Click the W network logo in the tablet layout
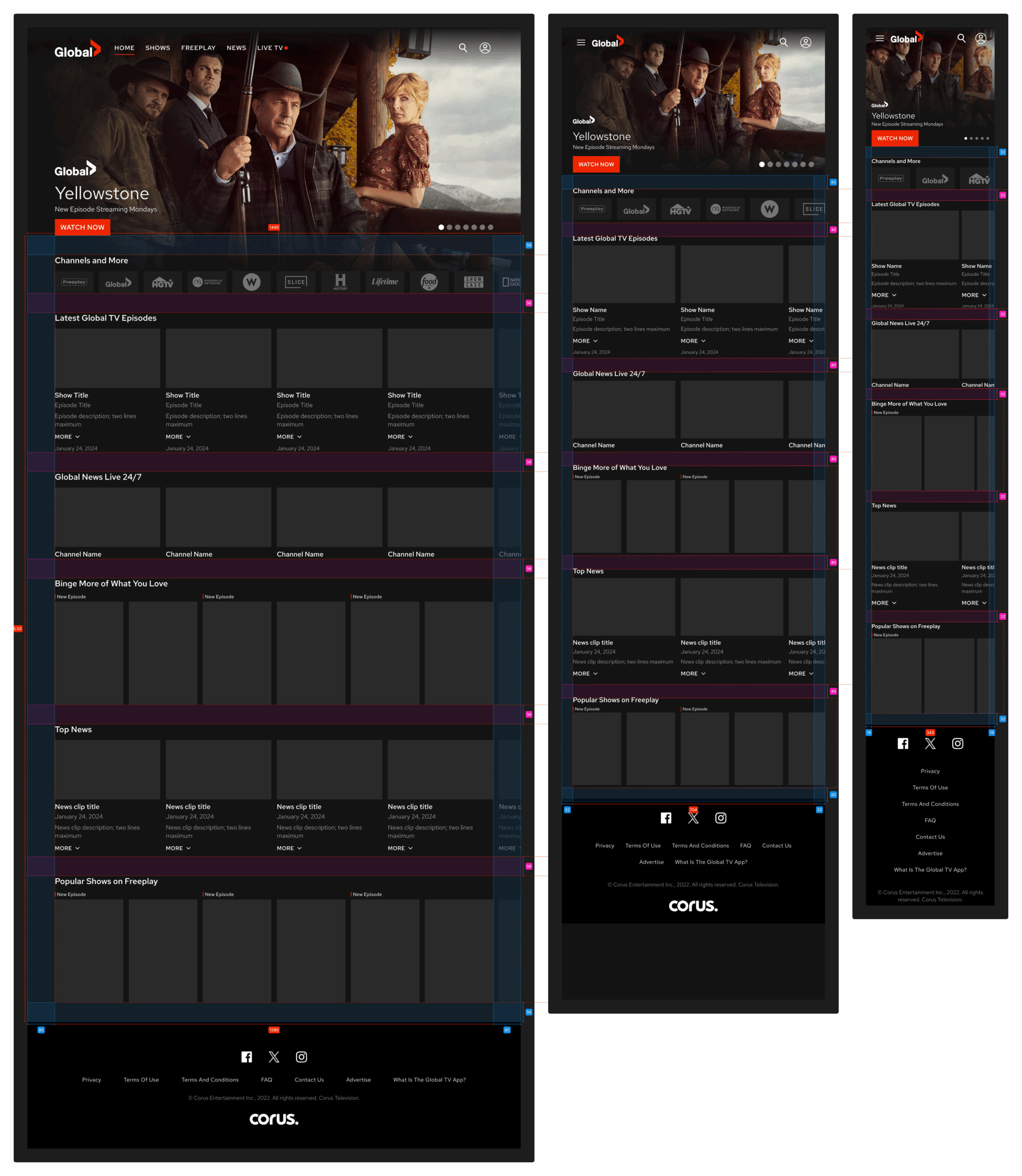1022x1176 pixels. (x=769, y=209)
